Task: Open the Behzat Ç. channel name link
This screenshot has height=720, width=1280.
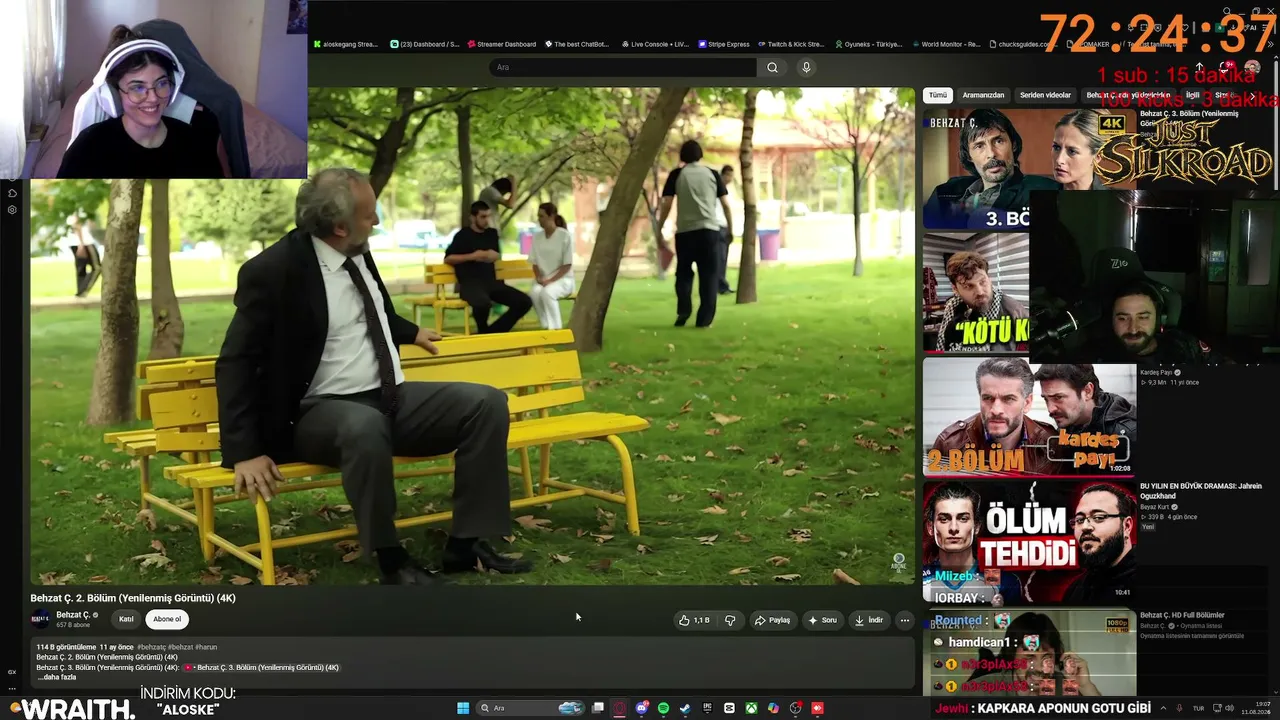Action: pyautogui.click(x=73, y=615)
